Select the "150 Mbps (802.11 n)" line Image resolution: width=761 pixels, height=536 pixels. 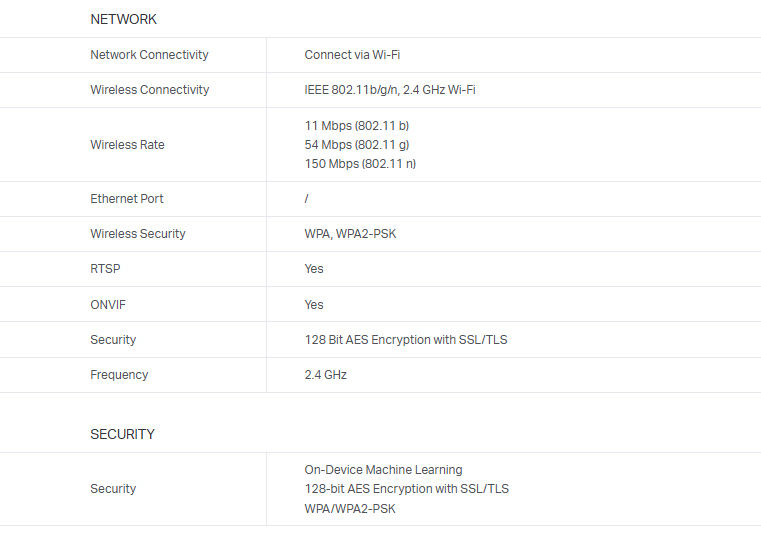pyautogui.click(x=359, y=164)
